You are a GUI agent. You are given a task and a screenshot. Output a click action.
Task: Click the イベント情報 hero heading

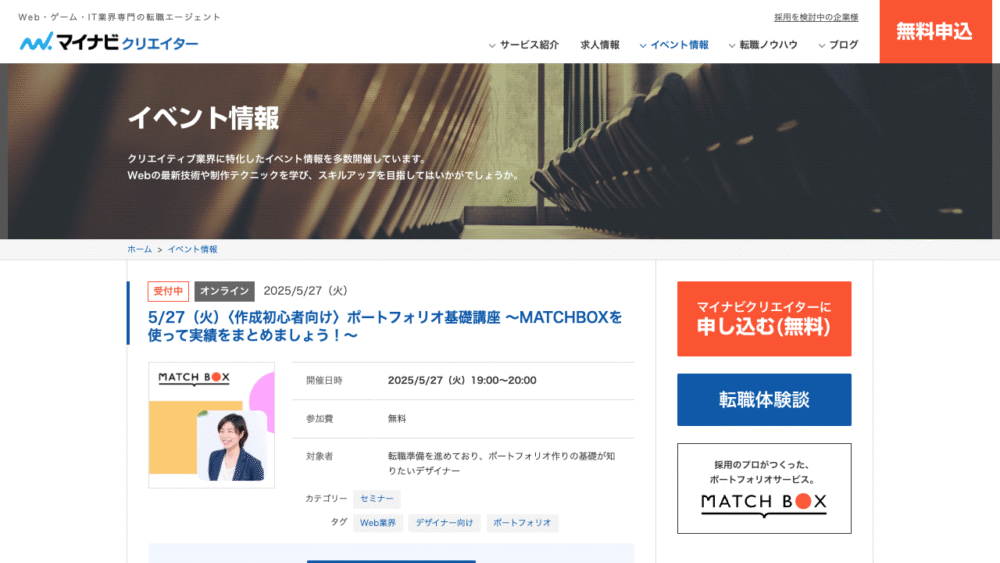click(203, 118)
